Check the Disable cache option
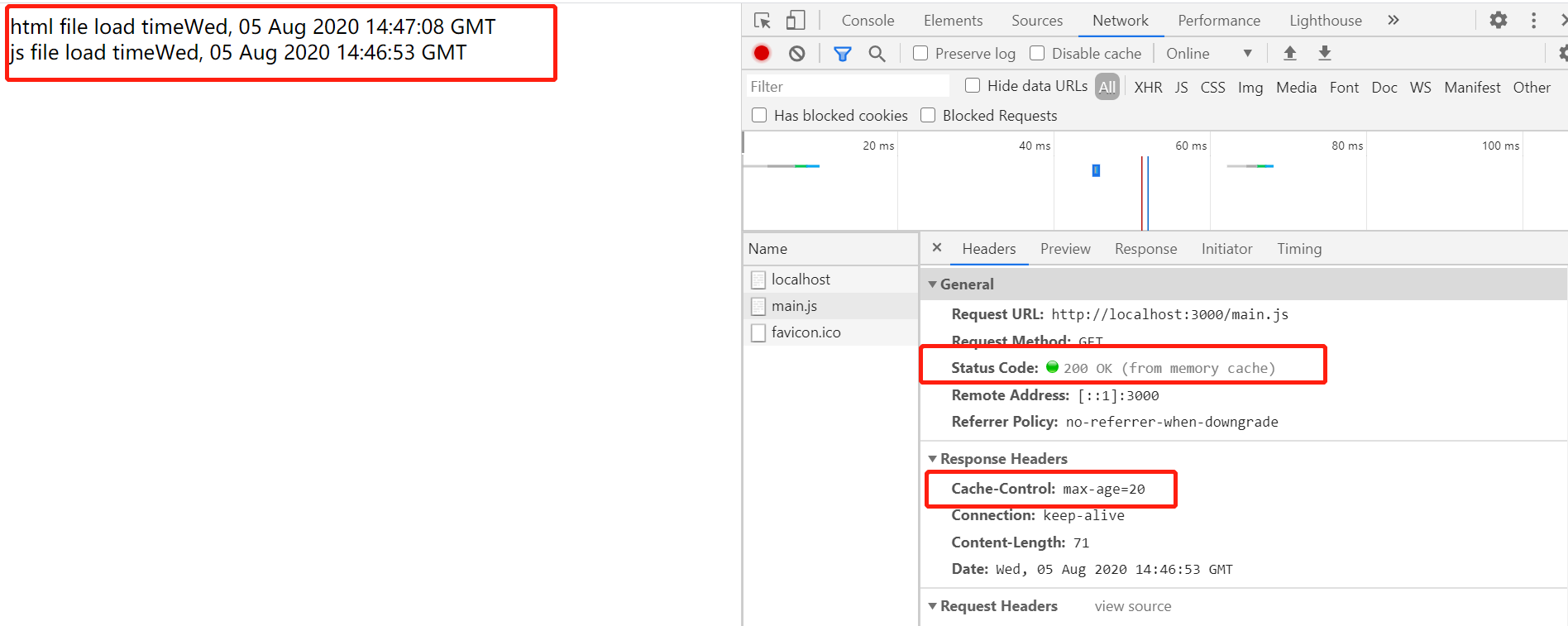1568x626 pixels. (x=1037, y=54)
